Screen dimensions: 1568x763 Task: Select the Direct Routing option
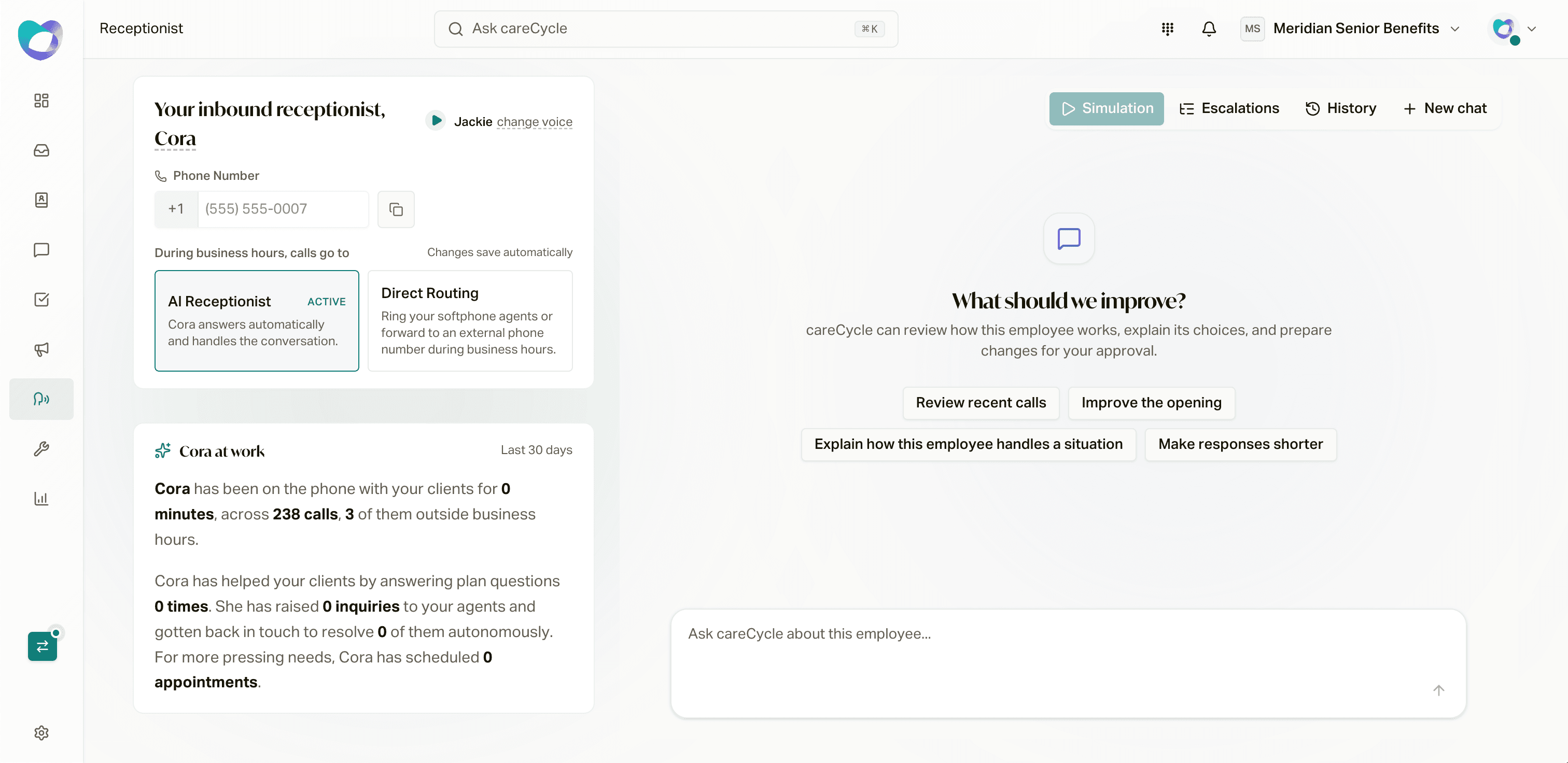point(470,321)
